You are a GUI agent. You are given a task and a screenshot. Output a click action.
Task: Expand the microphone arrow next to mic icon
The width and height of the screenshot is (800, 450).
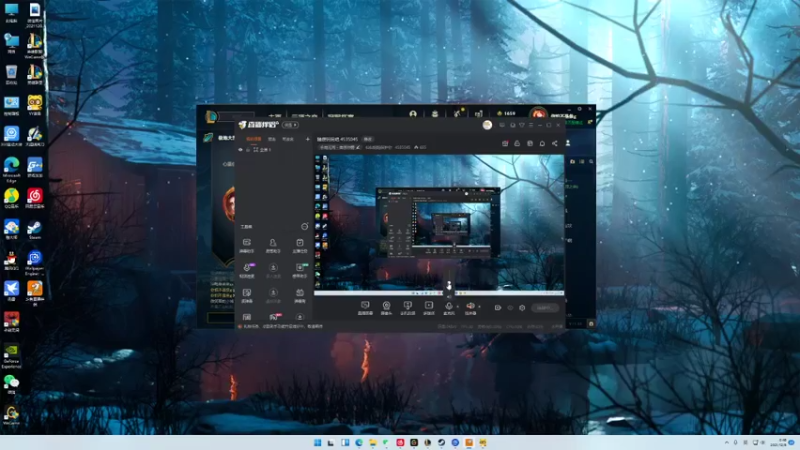click(457, 306)
